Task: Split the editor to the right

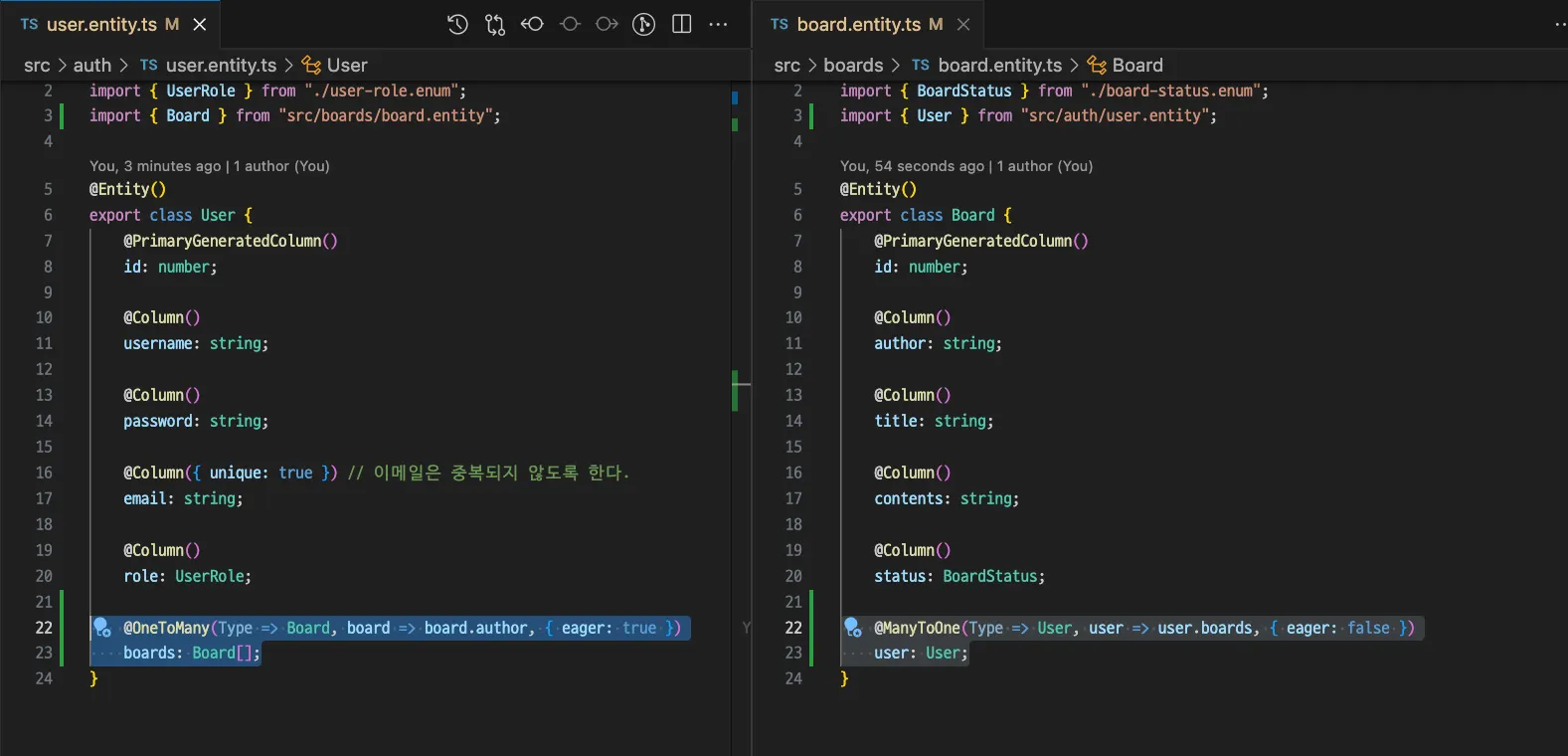Action: pos(682,24)
